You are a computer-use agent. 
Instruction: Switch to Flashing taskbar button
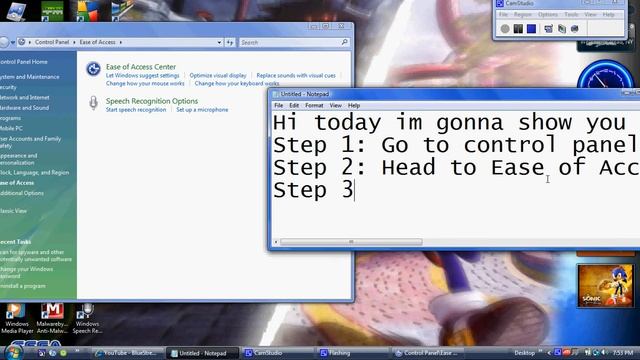tap(352, 353)
